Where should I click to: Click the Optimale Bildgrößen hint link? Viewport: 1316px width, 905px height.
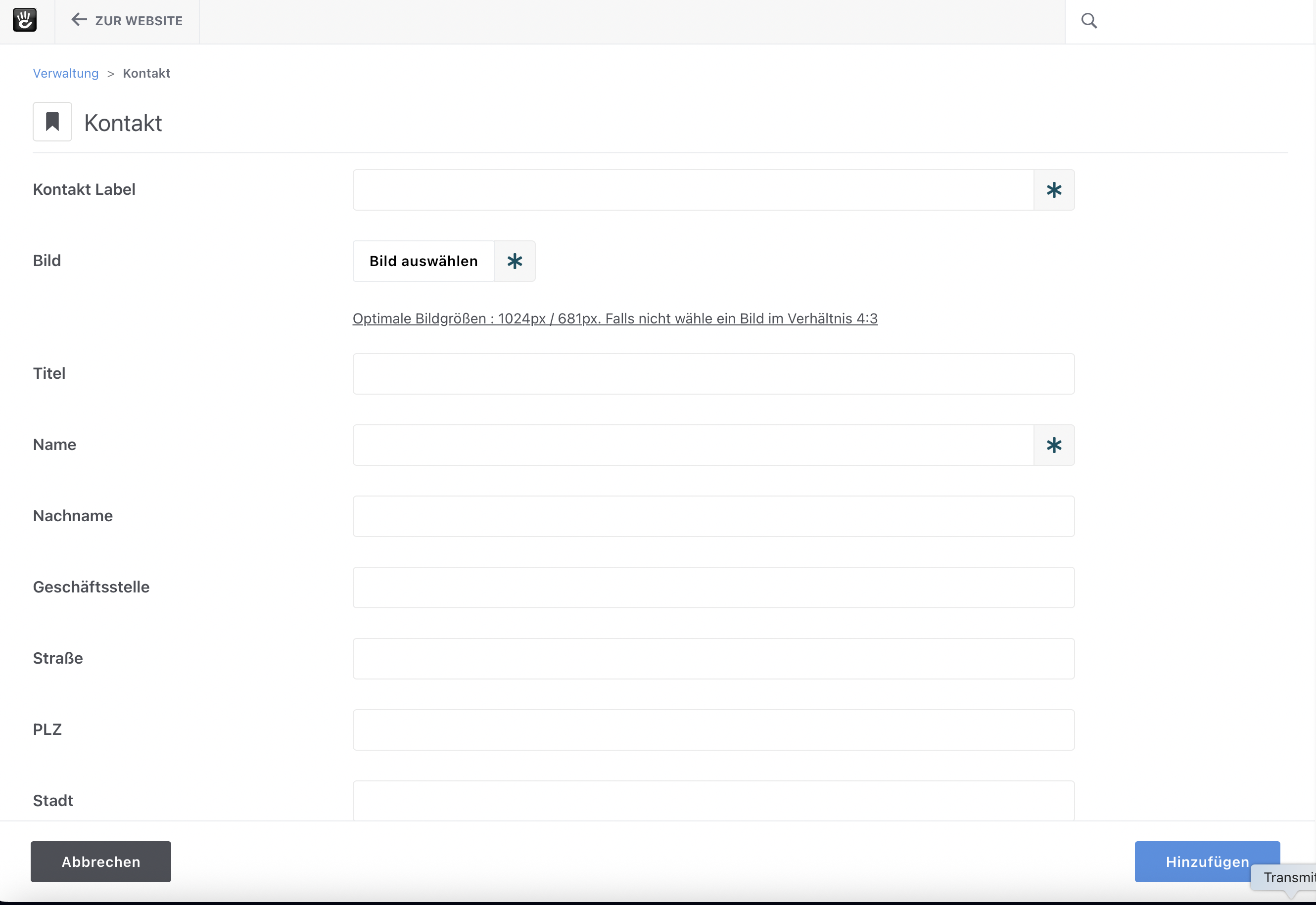(x=615, y=318)
